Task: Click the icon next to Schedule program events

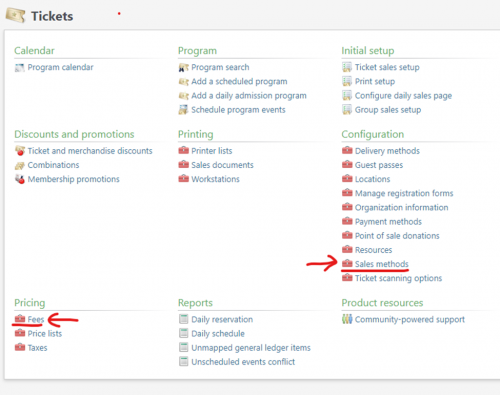Action: pos(183,110)
